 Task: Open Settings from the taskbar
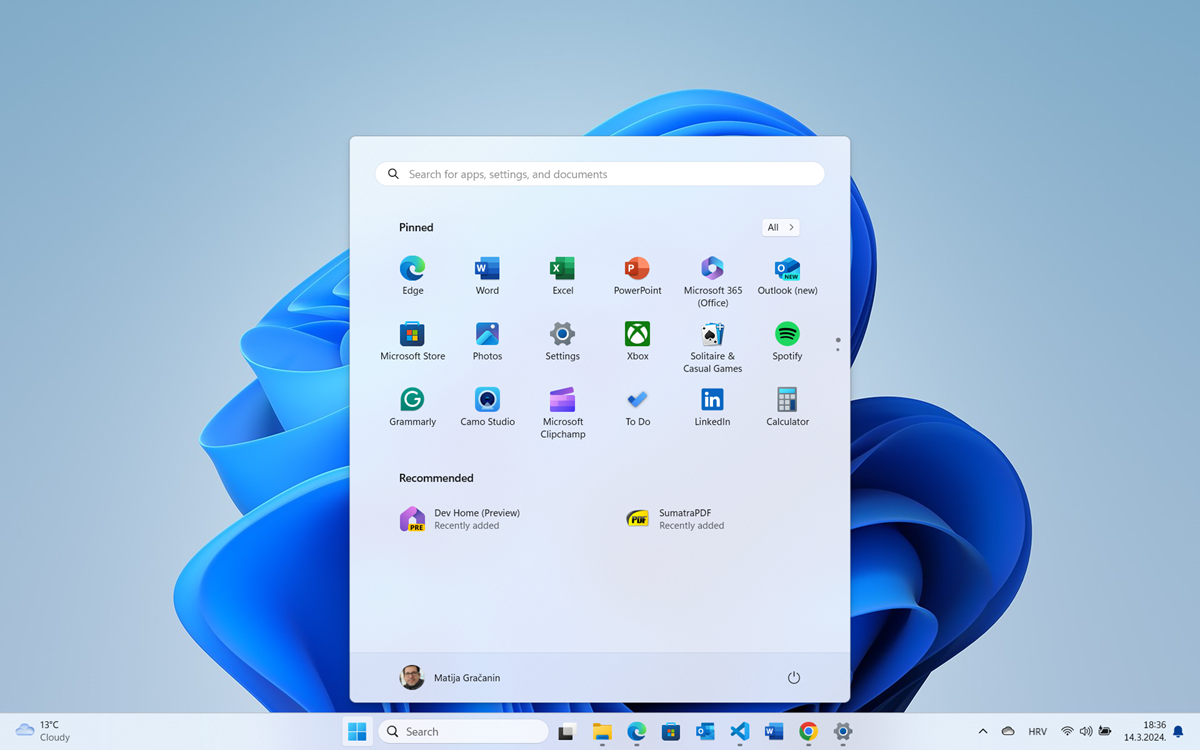843,732
